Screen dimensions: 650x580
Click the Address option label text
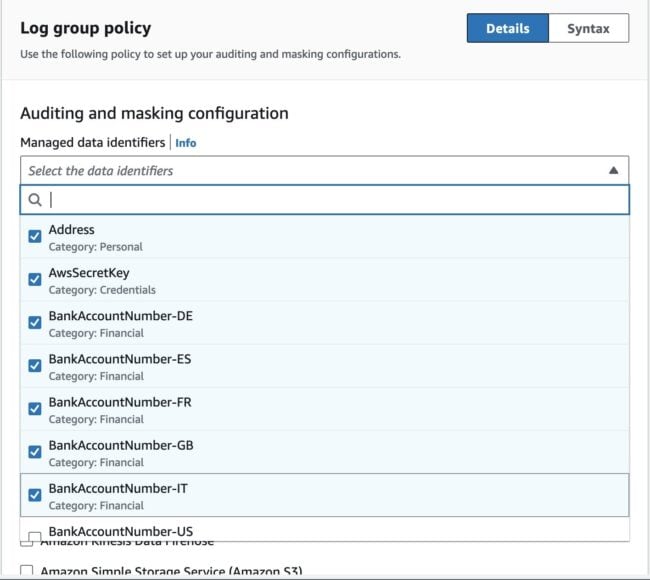(x=72, y=230)
